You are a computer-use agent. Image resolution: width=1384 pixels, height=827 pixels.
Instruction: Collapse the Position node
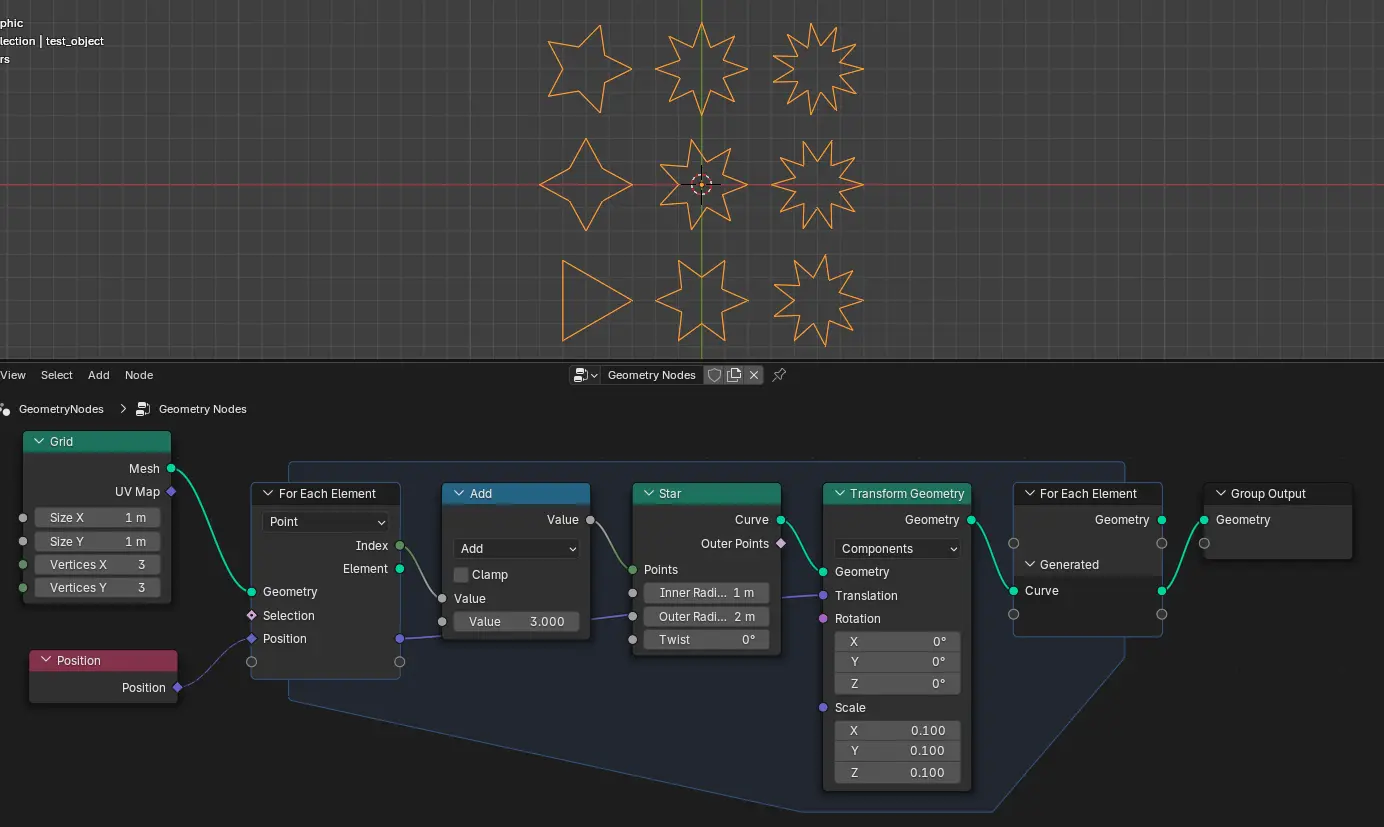click(46, 660)
